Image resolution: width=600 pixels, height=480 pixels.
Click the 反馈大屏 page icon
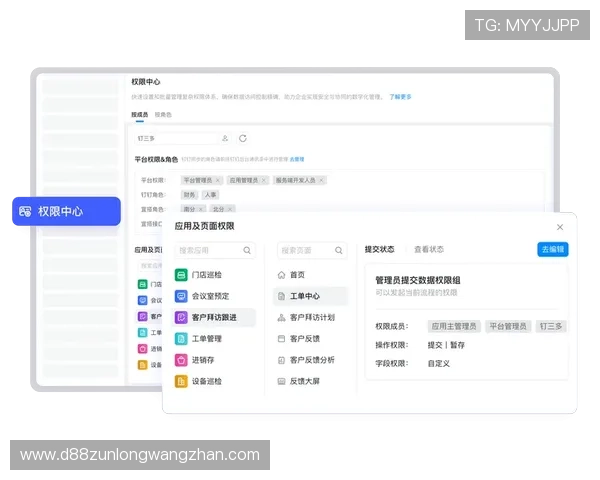tap(281, 381)
